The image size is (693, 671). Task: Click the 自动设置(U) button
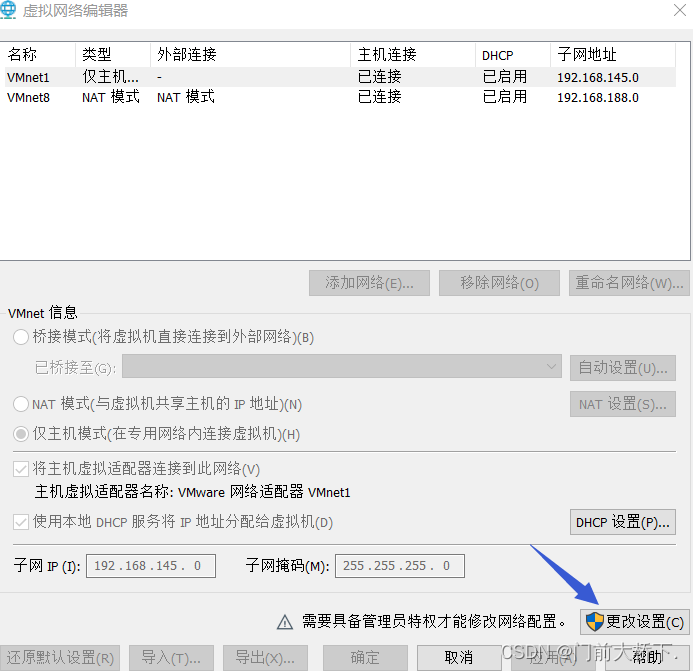tap(623, 367)
